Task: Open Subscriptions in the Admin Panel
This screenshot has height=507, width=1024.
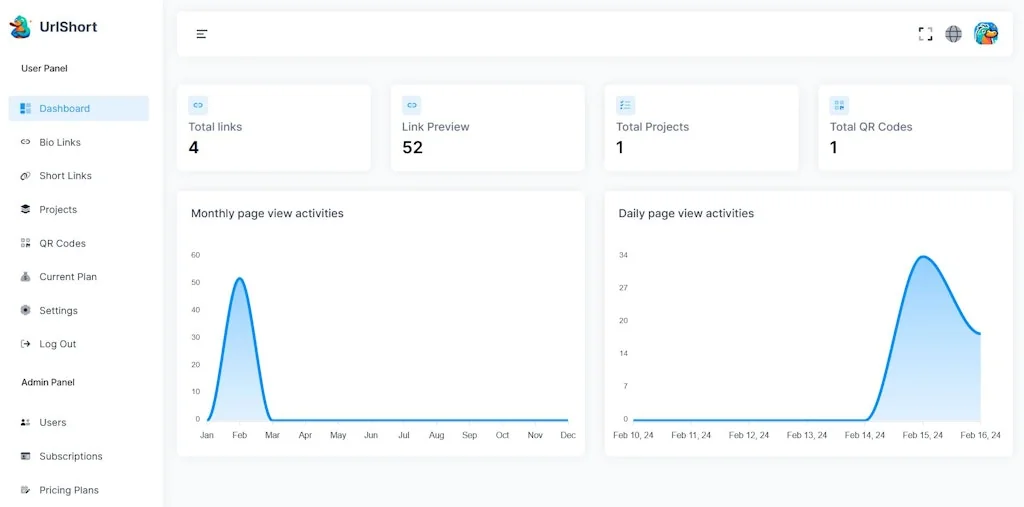Action: (70, 457)
